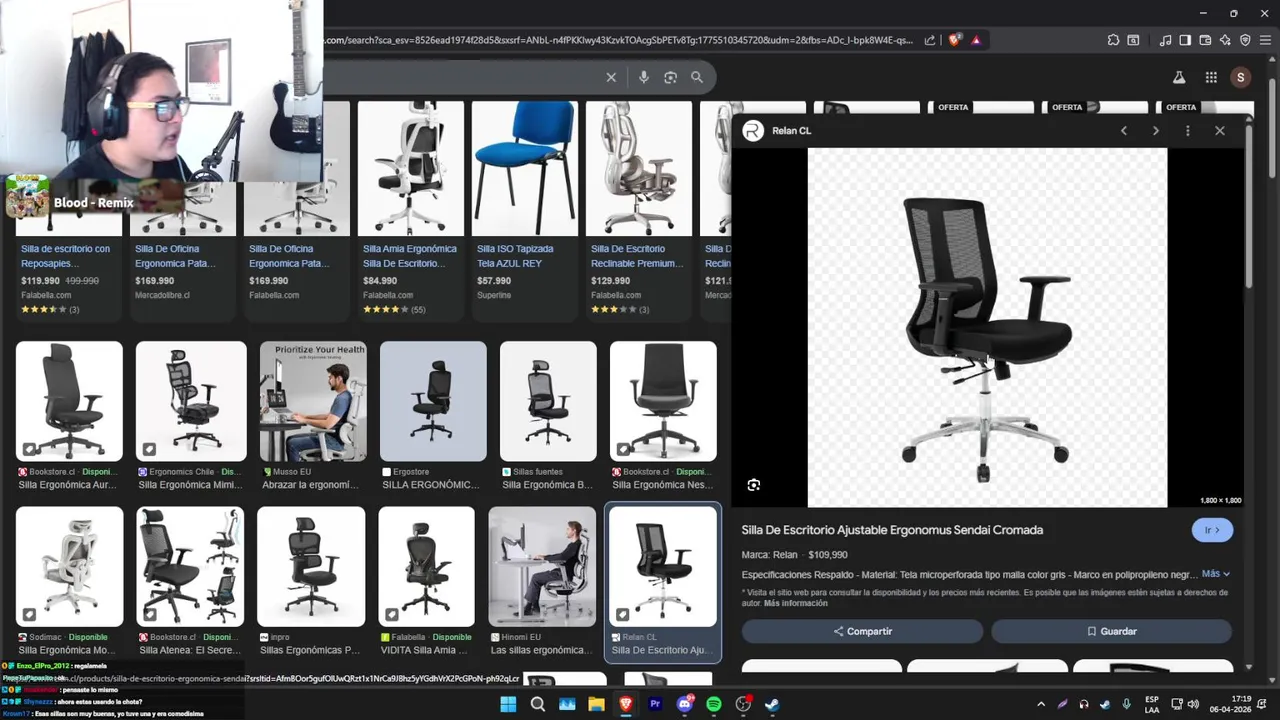Search inside the image with the Lens icon
Viewport: 1280px width, 720px height.
click(x=754, y=485)
